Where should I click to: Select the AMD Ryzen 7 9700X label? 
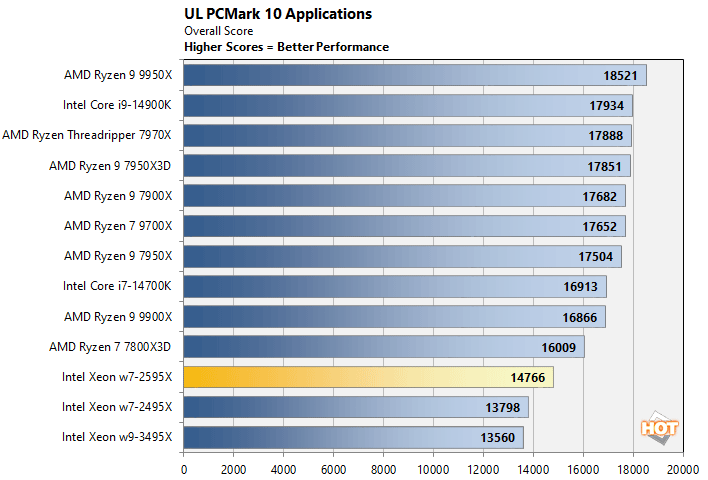click(118, 226)
